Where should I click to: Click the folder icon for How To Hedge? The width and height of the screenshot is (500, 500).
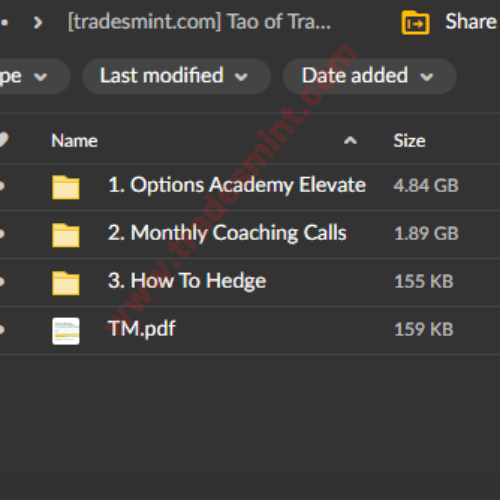click(x=66, y=283)
